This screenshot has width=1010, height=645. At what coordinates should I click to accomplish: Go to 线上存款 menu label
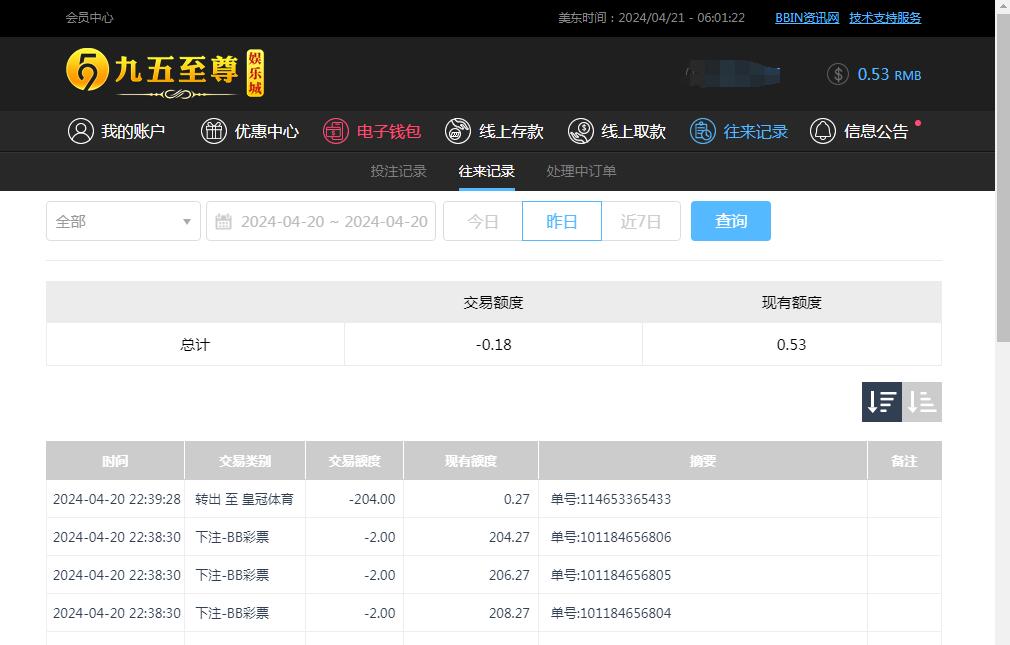pyautogui.click(x=511, y=131)
